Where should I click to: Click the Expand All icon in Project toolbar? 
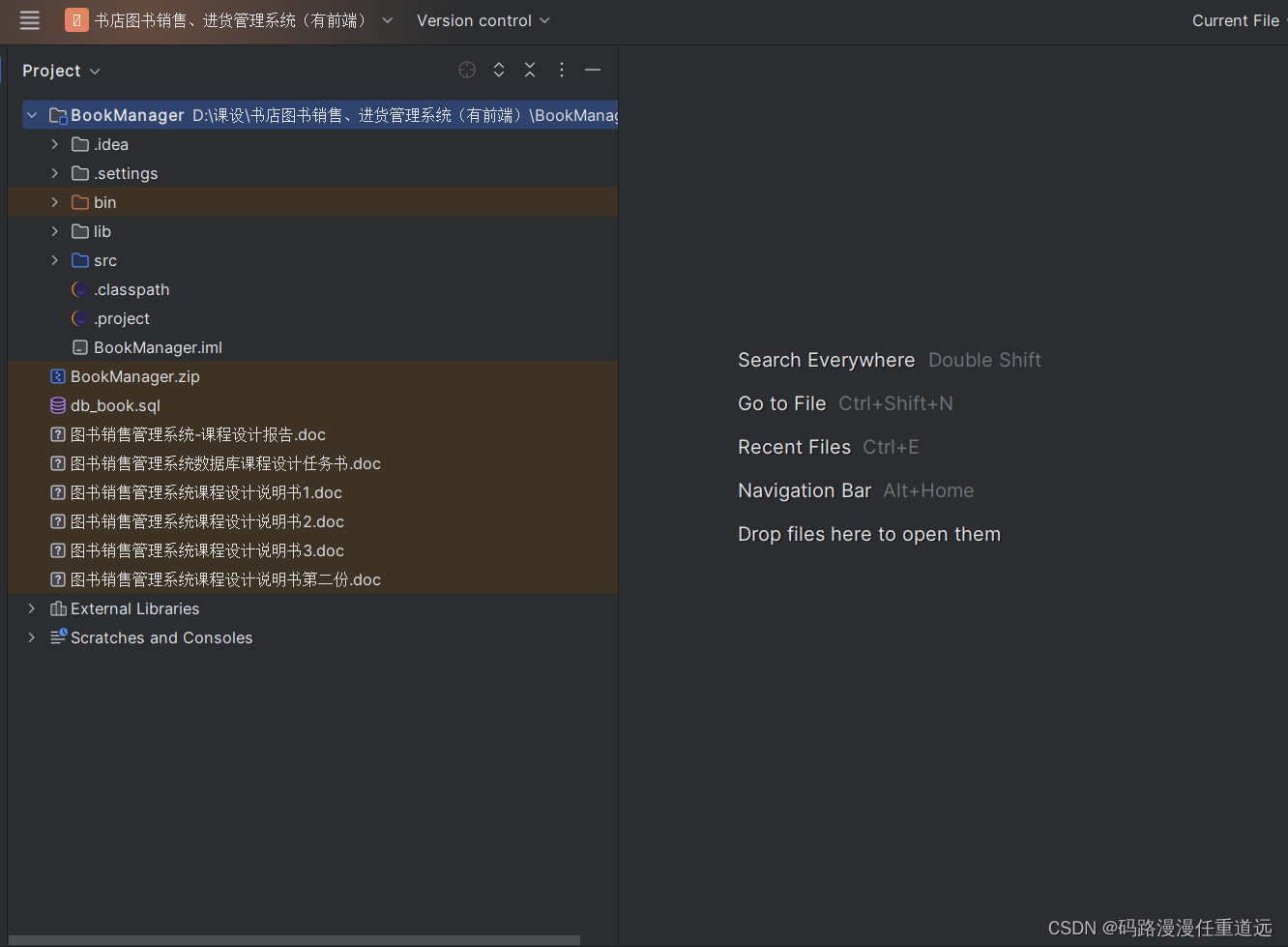pos(498,70)
